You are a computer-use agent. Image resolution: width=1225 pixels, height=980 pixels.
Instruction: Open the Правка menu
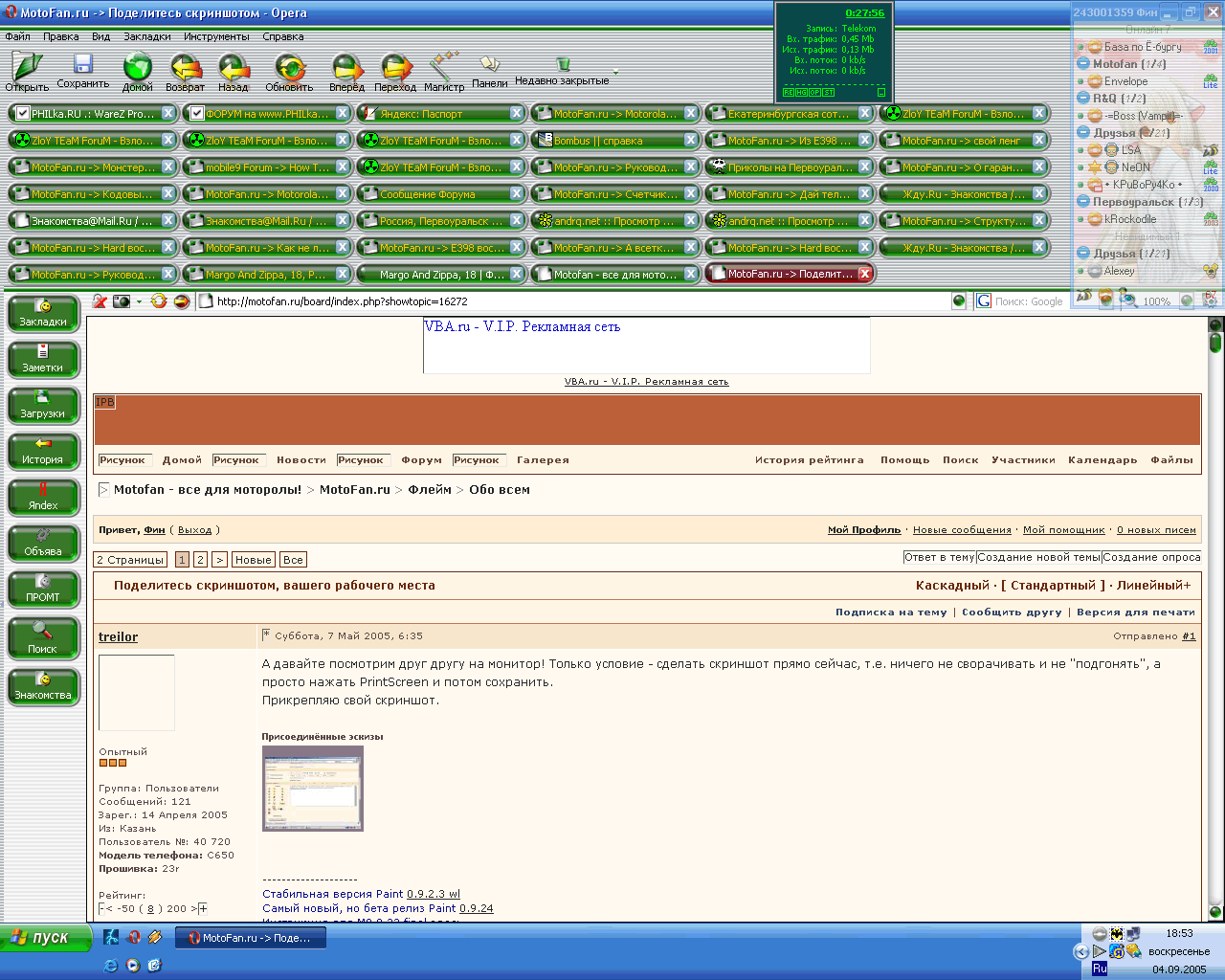point(61,36)
